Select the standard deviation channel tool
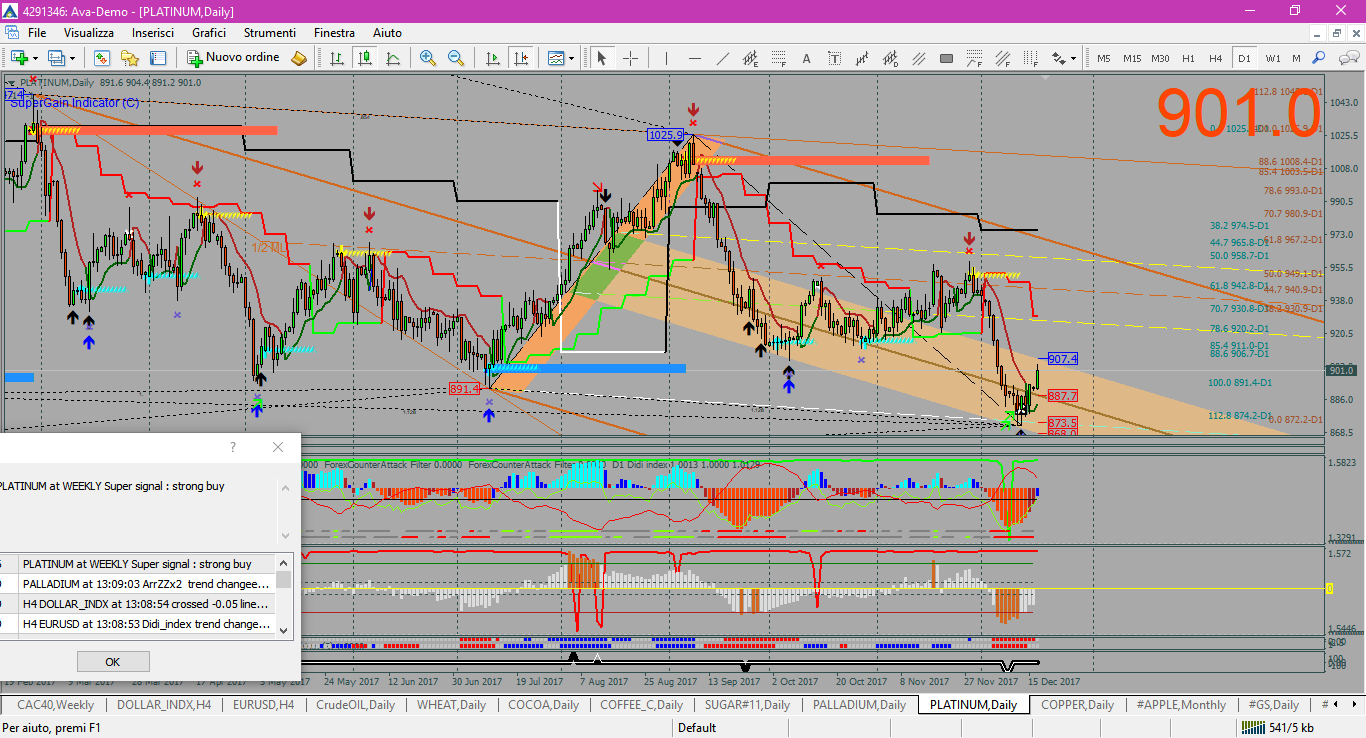The width and height of the screenshot is (1366, 738). tap(890, 58)
